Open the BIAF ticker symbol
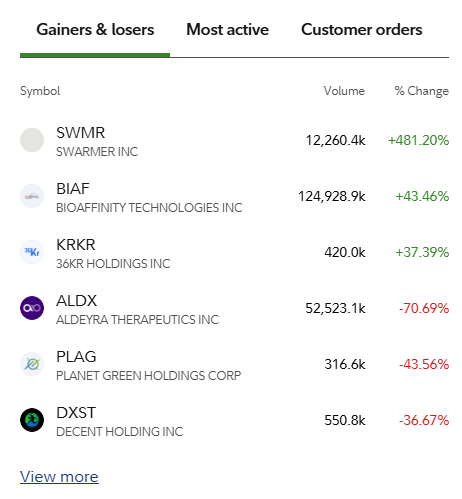The width and height of the screenshot is (462, 499). [x=73, y=189]
